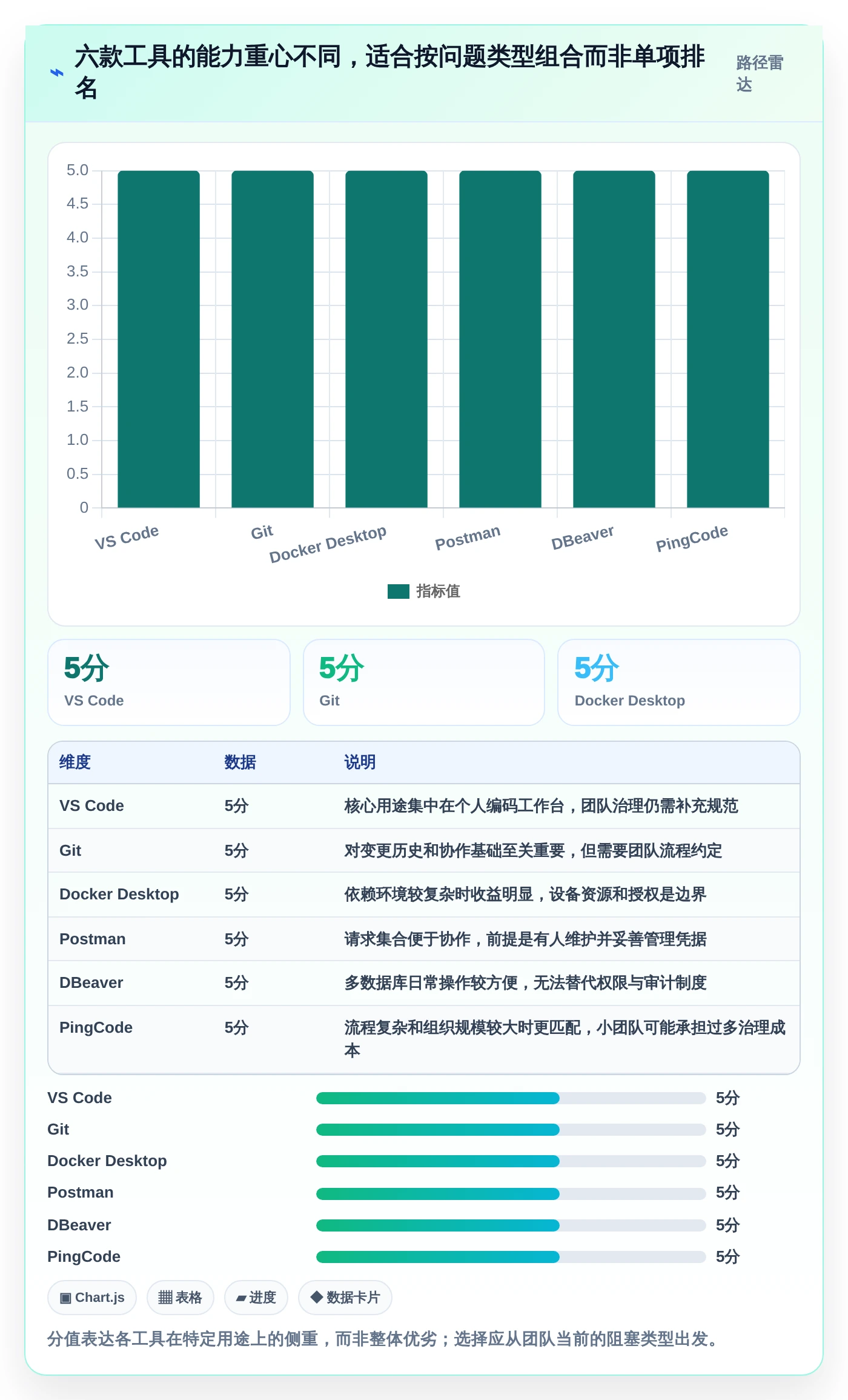Click the 进度 tag chip
The height and width of the screenshot is (1400, 848).
point(256,1298)
